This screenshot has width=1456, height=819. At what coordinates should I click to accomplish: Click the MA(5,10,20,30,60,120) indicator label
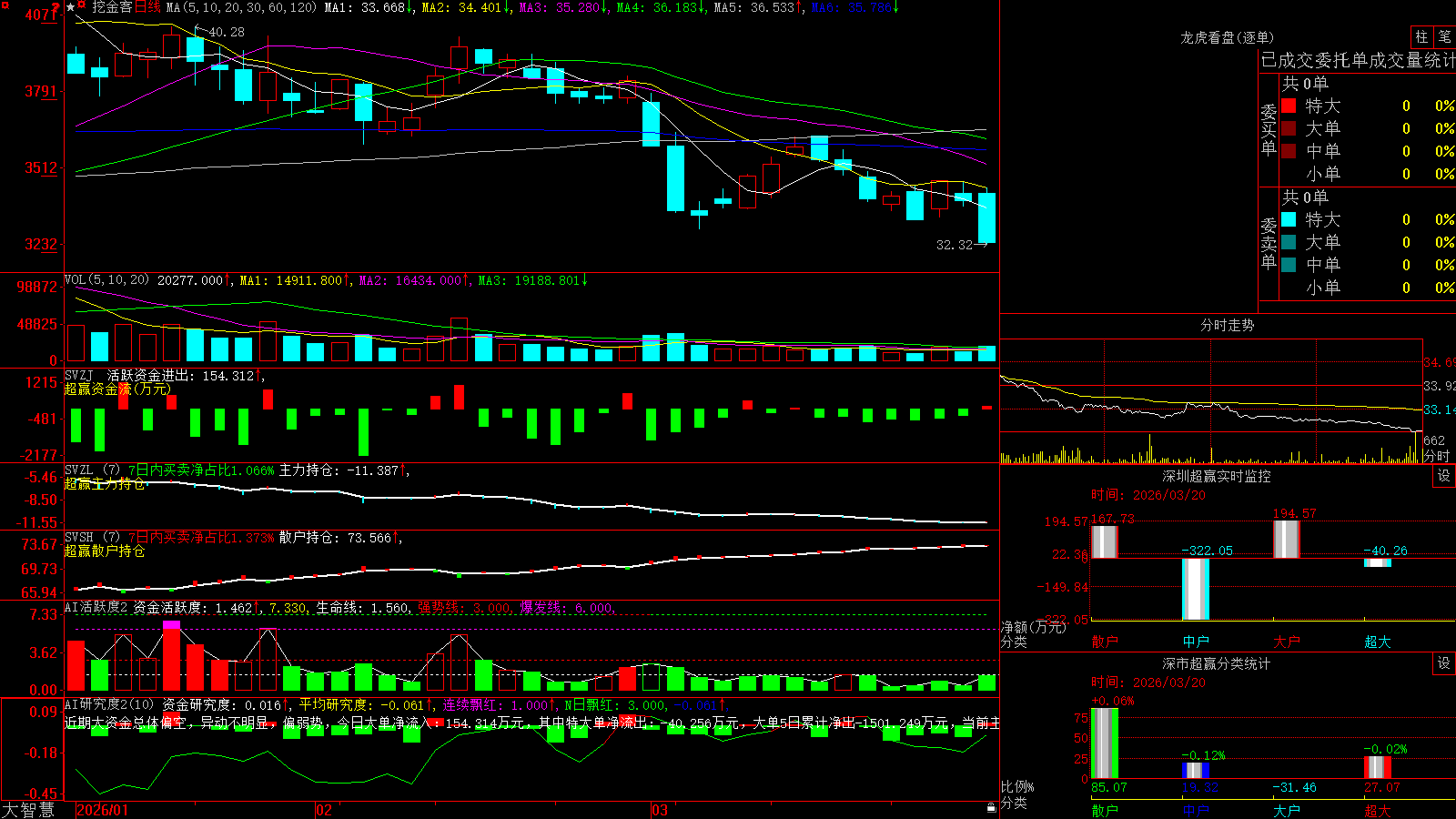241,7
